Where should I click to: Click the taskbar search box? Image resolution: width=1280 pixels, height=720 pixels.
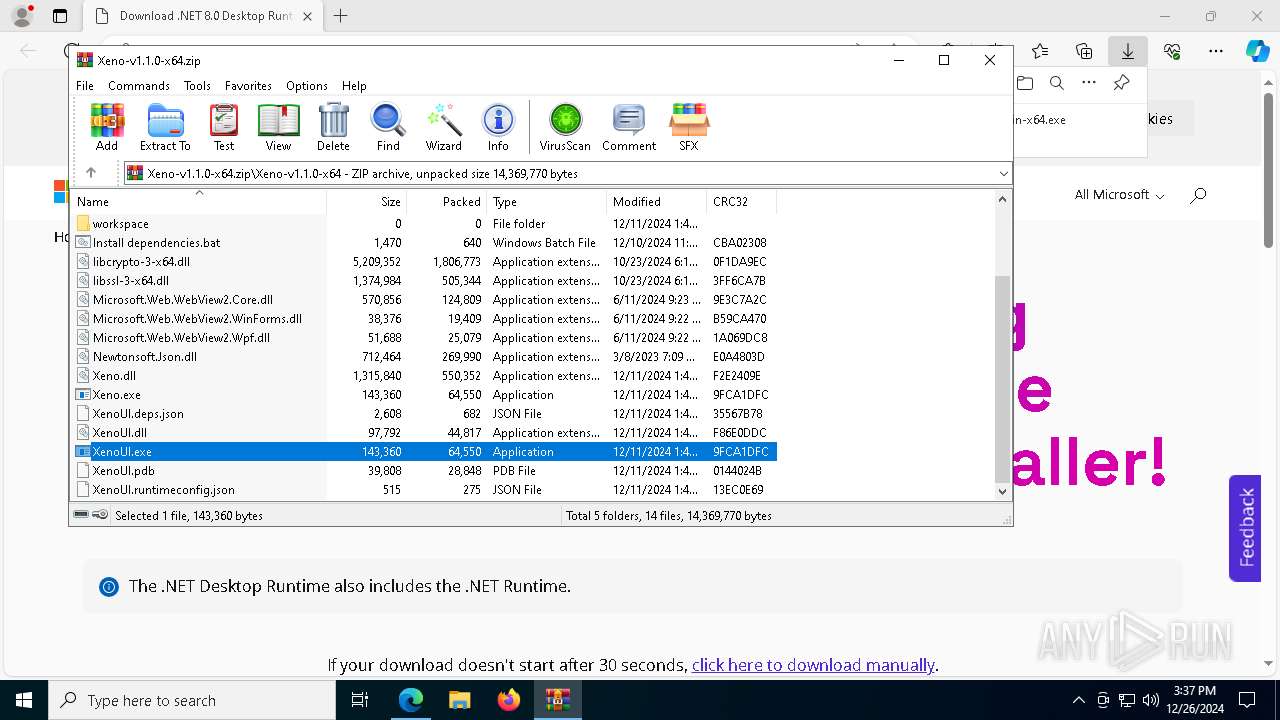point(192,700)
